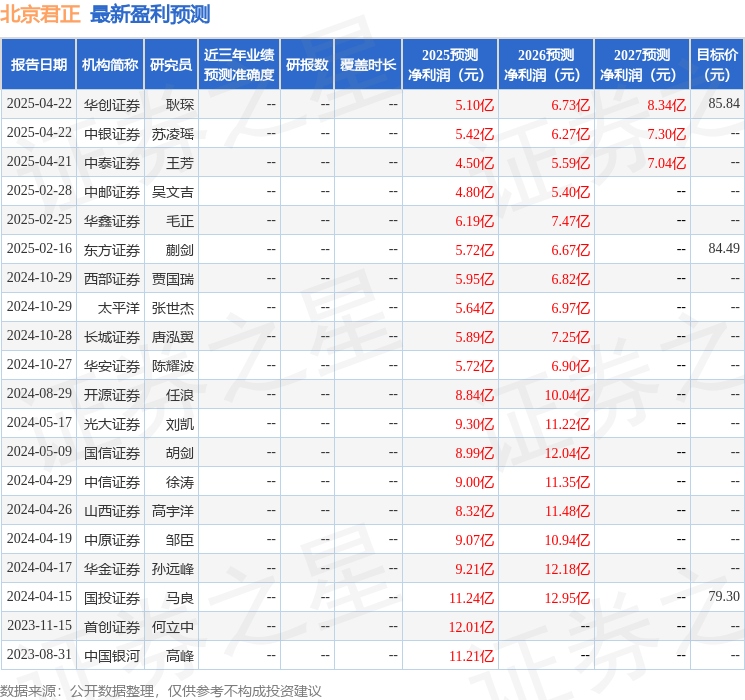Click the 2026预测净利润 column header
The image size is (745, 700).
click(546, 64)
